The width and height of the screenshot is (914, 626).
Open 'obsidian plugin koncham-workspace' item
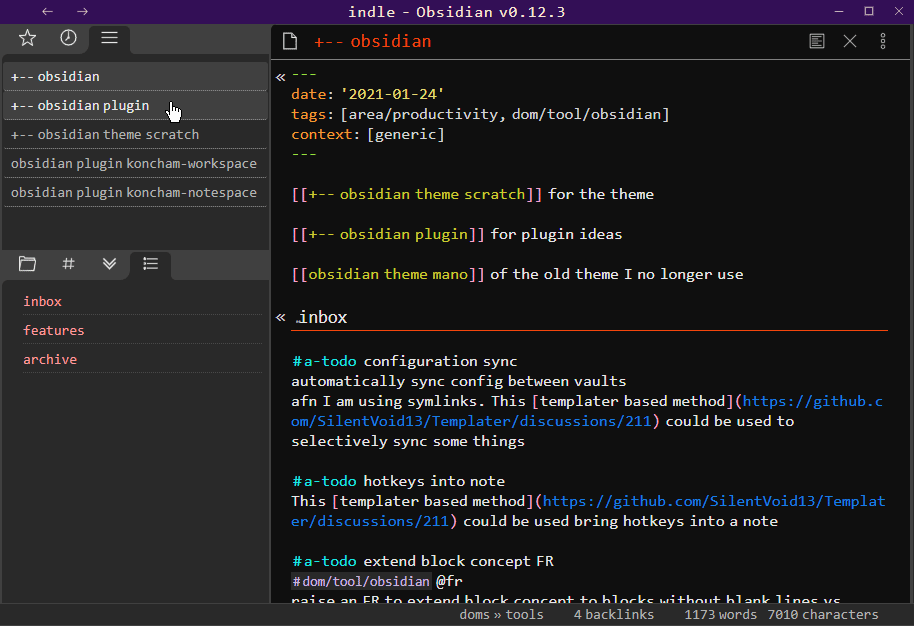[x=135, y=164]
